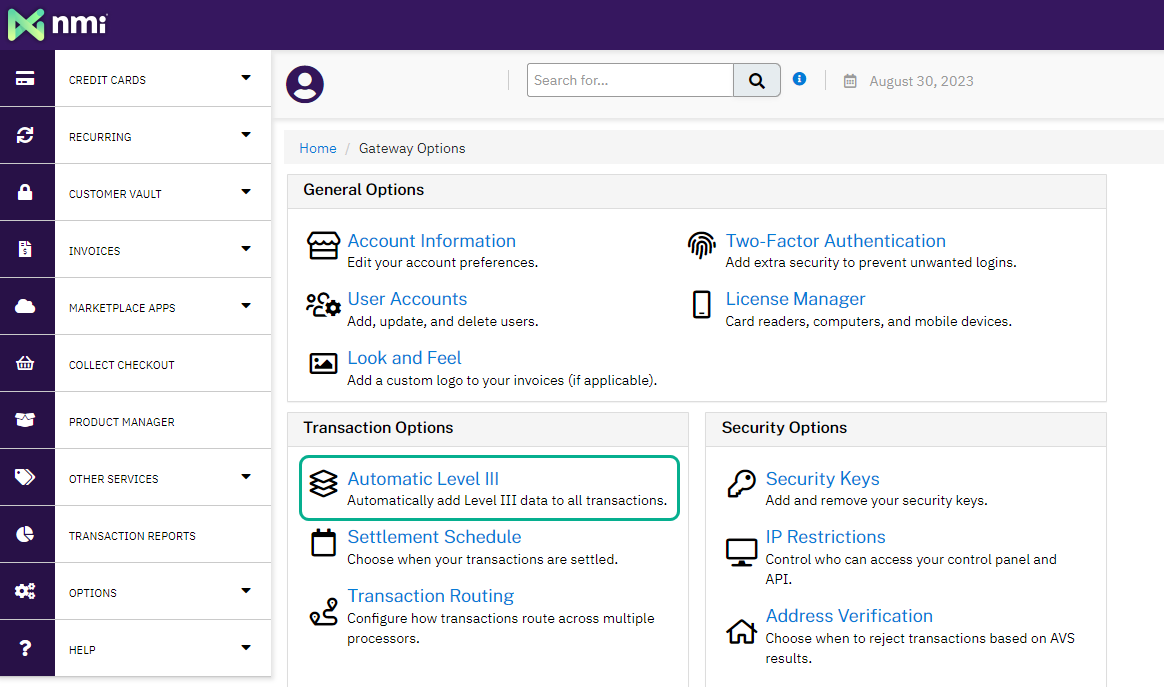Image resolution: width=1164 pixels, height=687 pixels.
Task: Click the Customer Vault lock icon
Action: click(25, 192)
